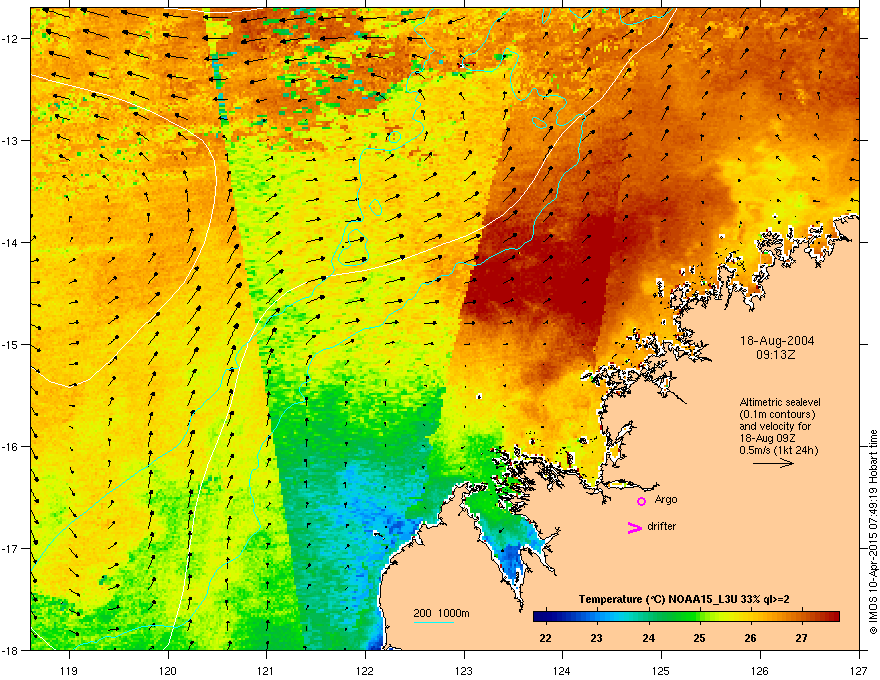Click the color bar label 26
The width and height of the screenshot is (880, 680).
click(750, 638)
